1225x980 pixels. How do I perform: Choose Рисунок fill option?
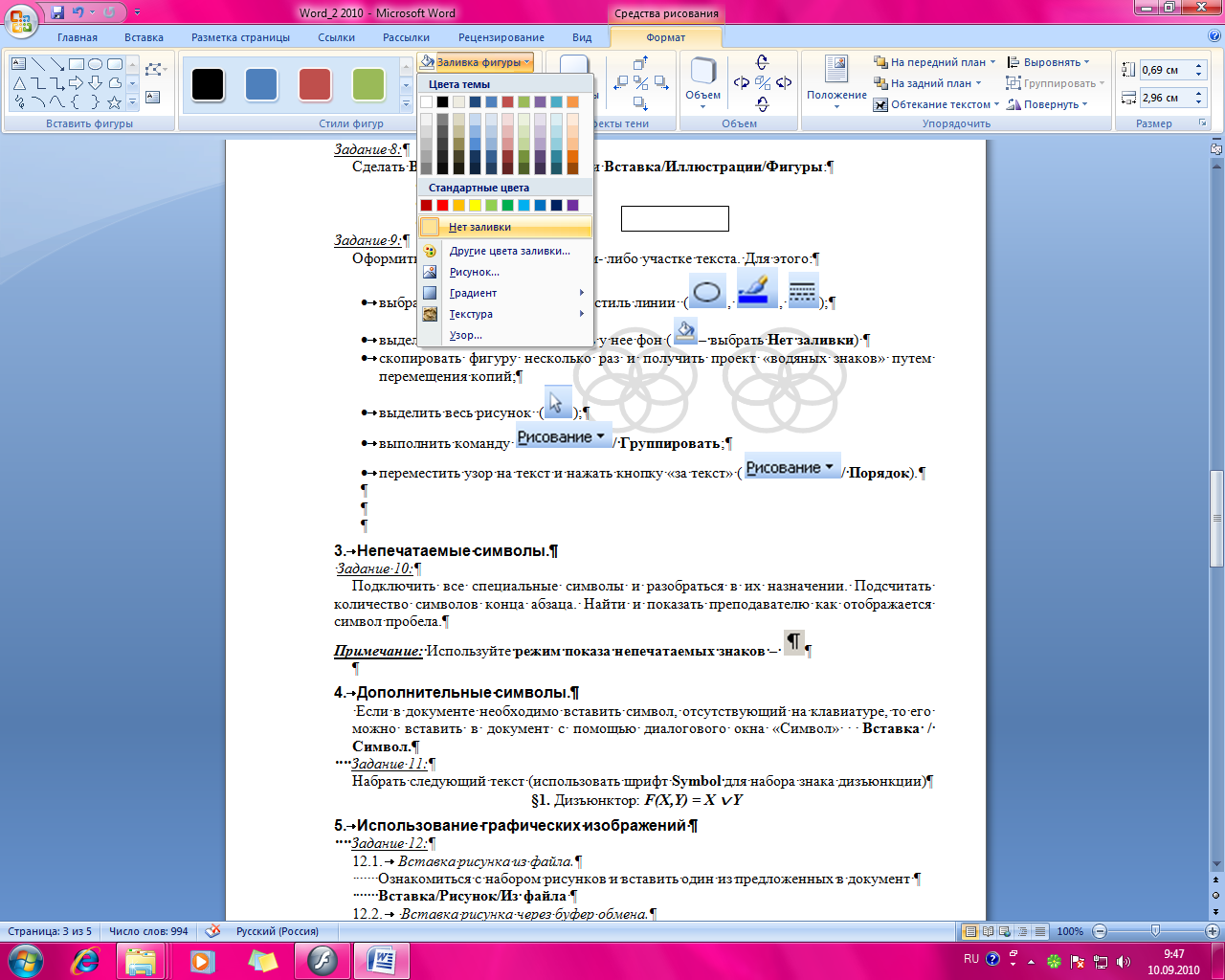pyautogui.click(x=505, y=272)
